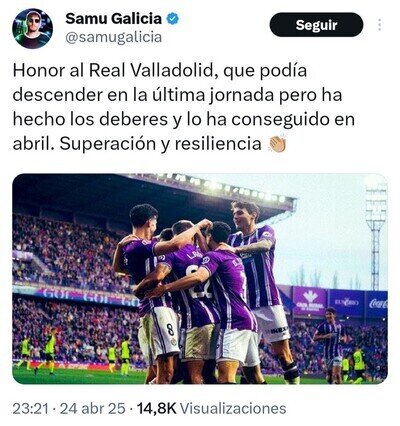This screenshot has width=400, height=426.
Task: Click the Seguir follow button
Action: (316, 25)
